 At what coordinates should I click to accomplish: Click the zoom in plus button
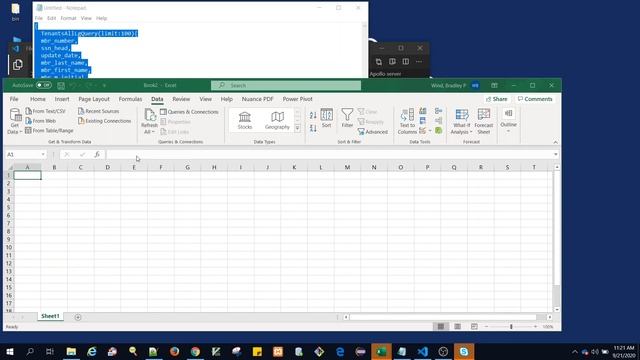click(536, 327)
